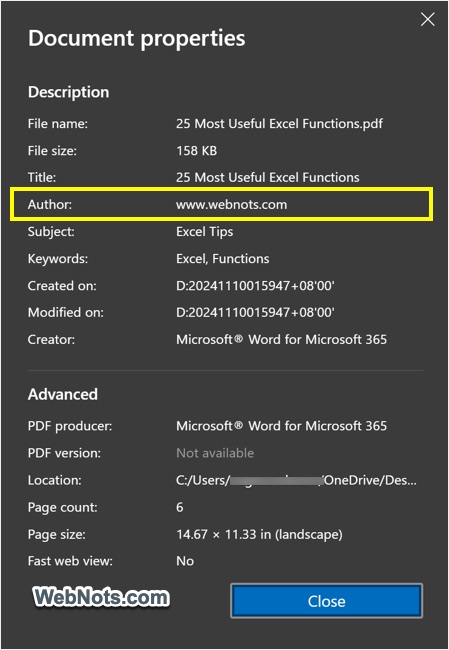This screenshot has height=650, width=449.
Task: Select author value www.webnots.com
Action: pos(231,204)
